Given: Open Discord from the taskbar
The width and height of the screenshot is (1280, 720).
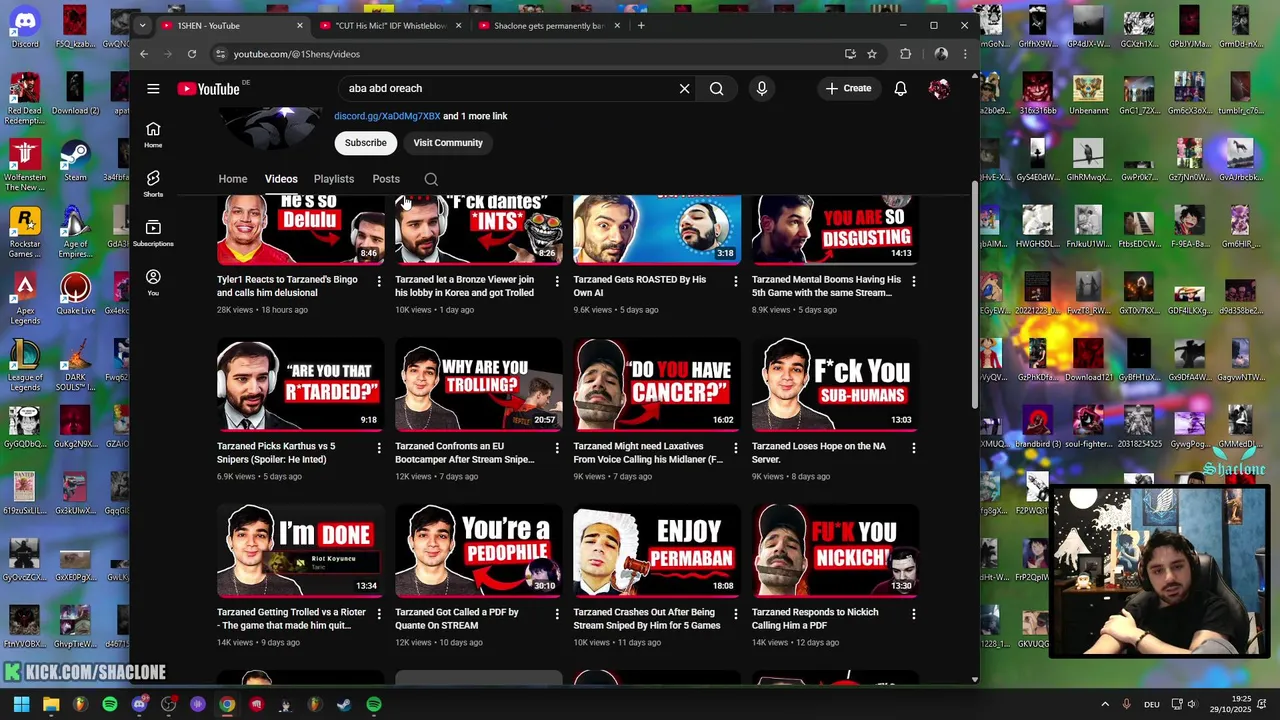Looking at the screenshot, I should (139, 704).
